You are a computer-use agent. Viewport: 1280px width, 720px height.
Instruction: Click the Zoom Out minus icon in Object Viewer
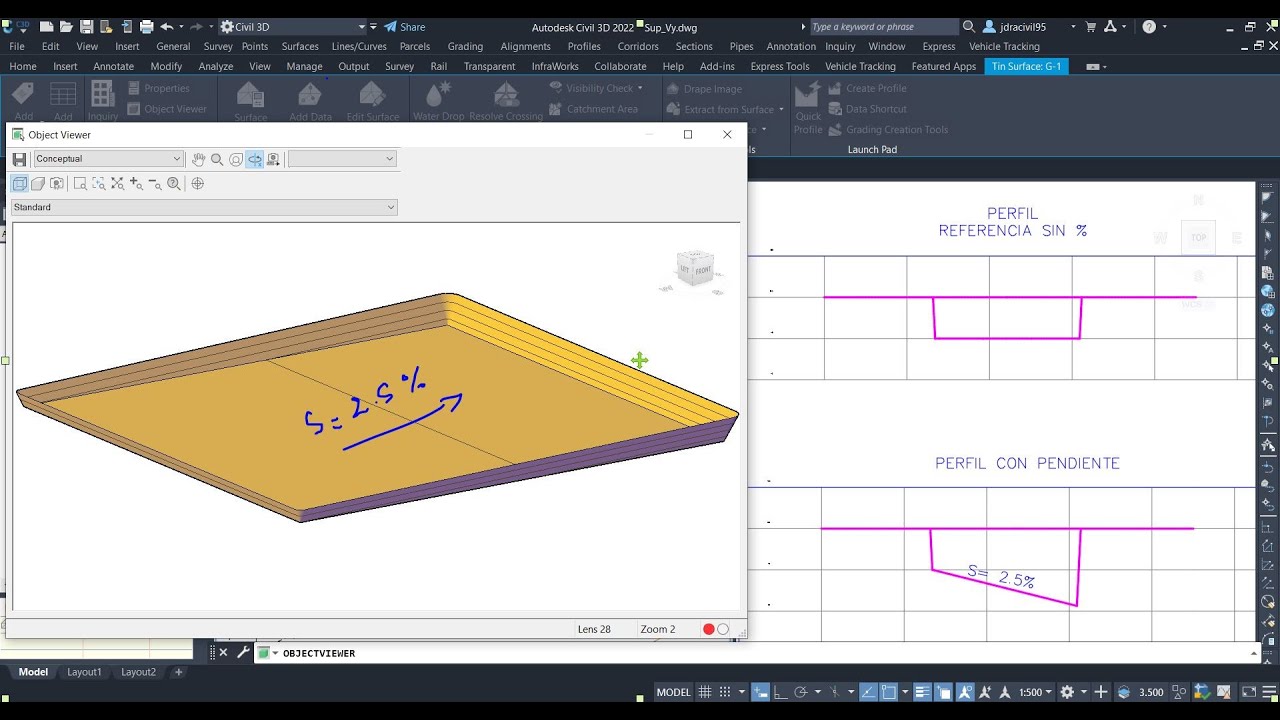(155, 184)
